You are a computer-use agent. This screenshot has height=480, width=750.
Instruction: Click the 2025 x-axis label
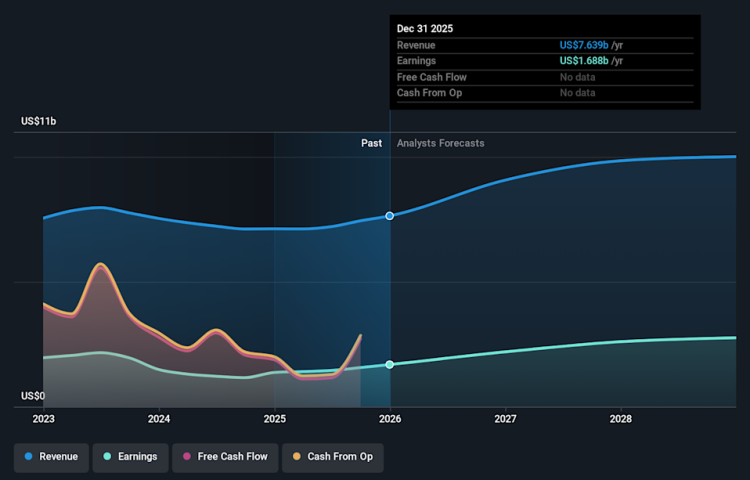(275, 419)
